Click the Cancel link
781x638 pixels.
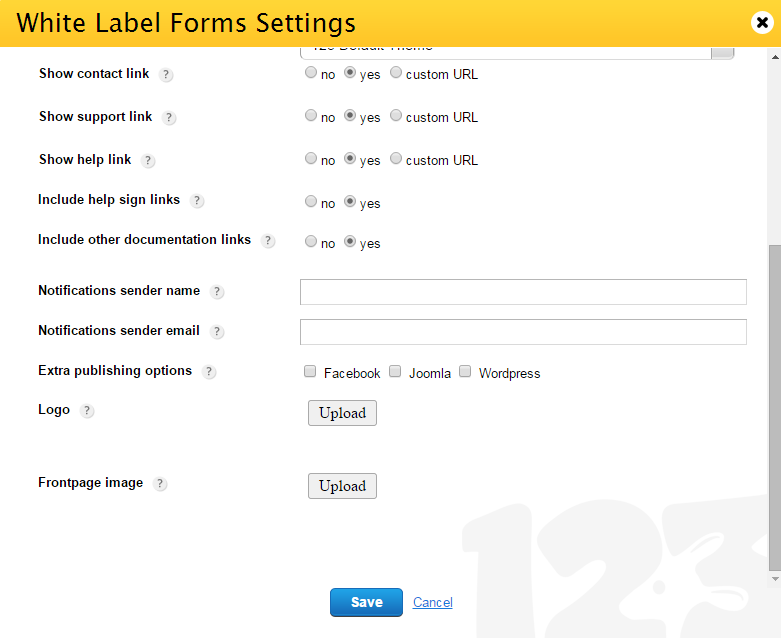pos(433,602)
